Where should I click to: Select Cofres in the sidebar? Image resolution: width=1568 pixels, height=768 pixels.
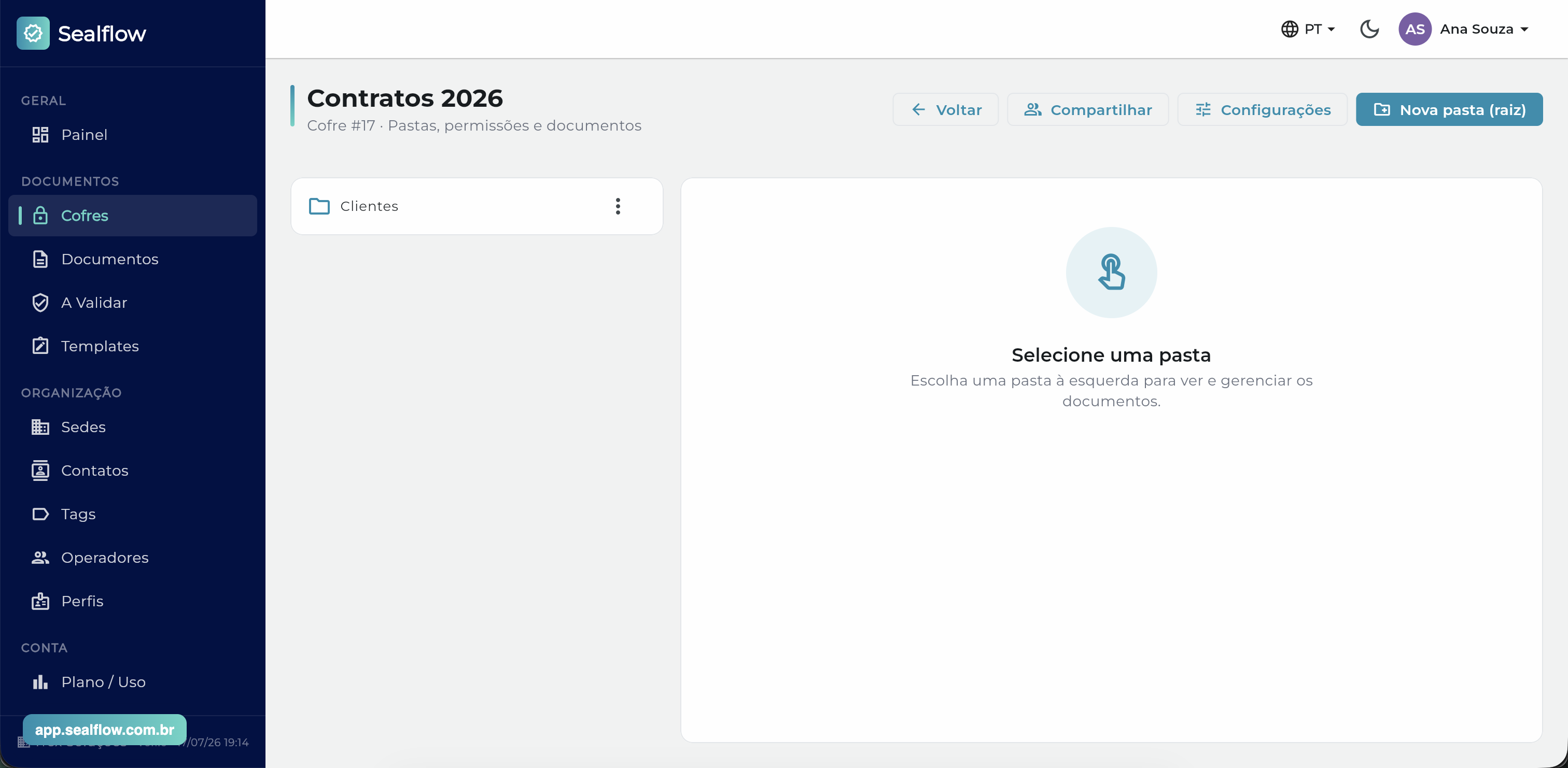(132, 216)
